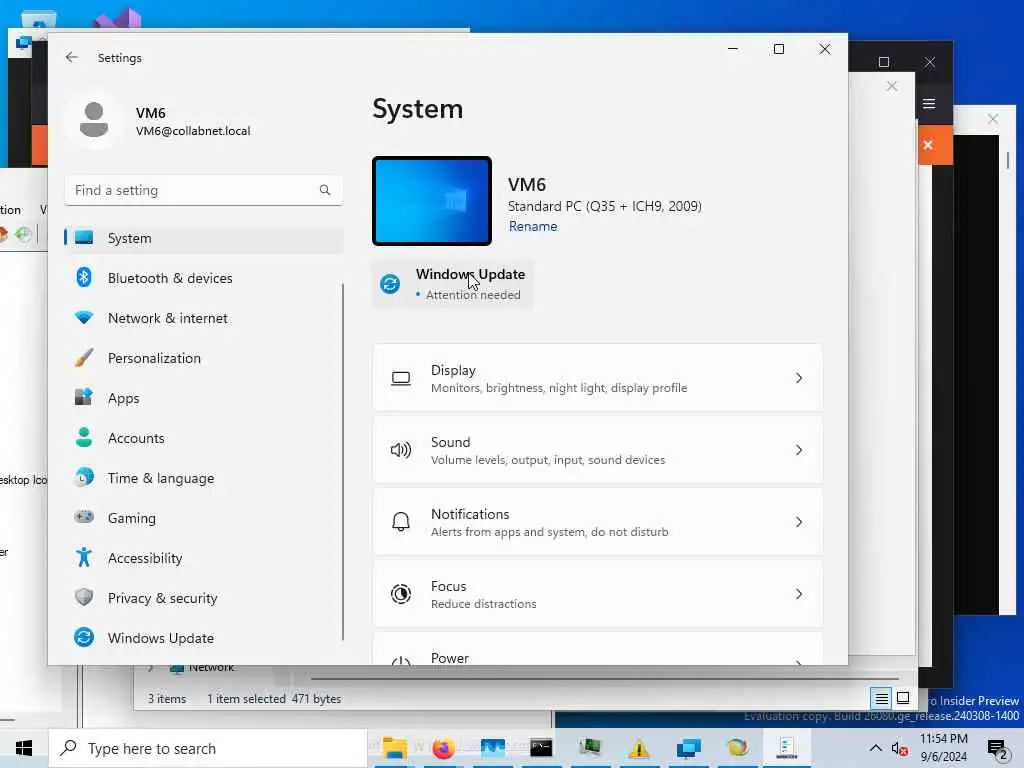Click the muted volume tray icon

[899, 748]
